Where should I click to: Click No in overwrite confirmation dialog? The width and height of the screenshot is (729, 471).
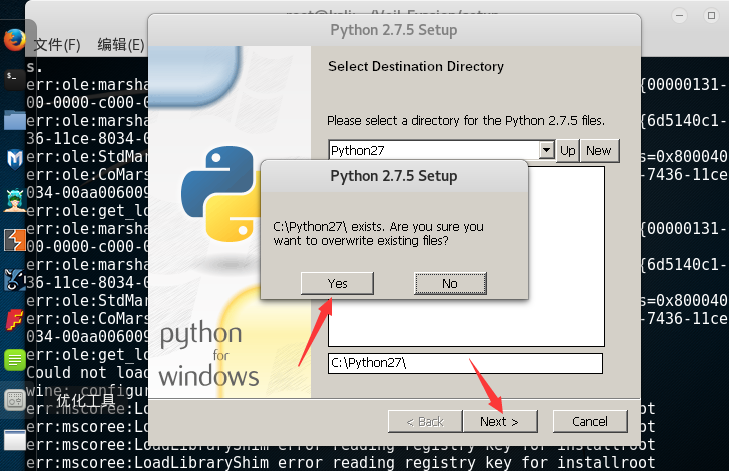point(450,284)
